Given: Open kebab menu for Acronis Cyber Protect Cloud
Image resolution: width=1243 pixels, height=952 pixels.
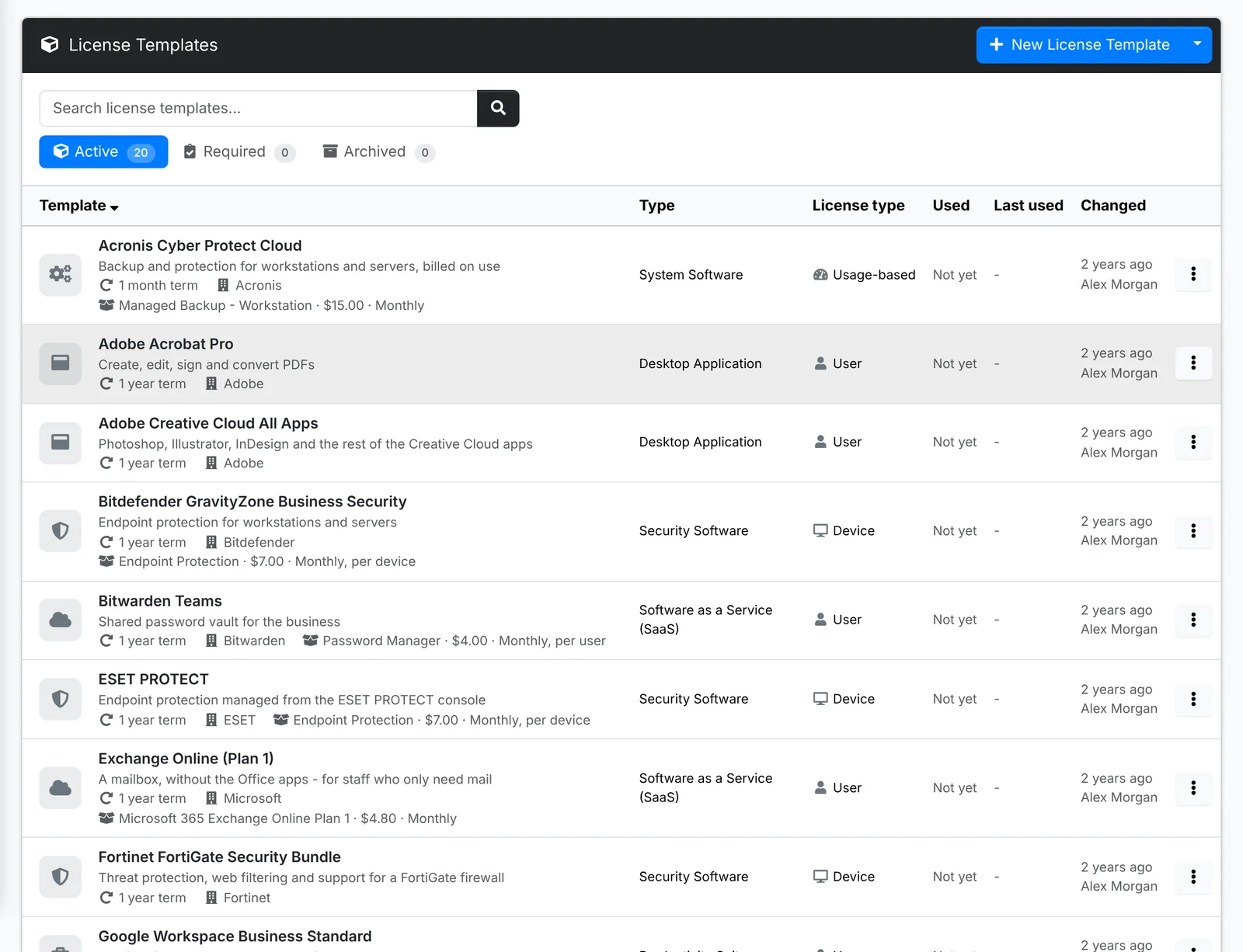Looking at the screenshot, I should 1193,274.
